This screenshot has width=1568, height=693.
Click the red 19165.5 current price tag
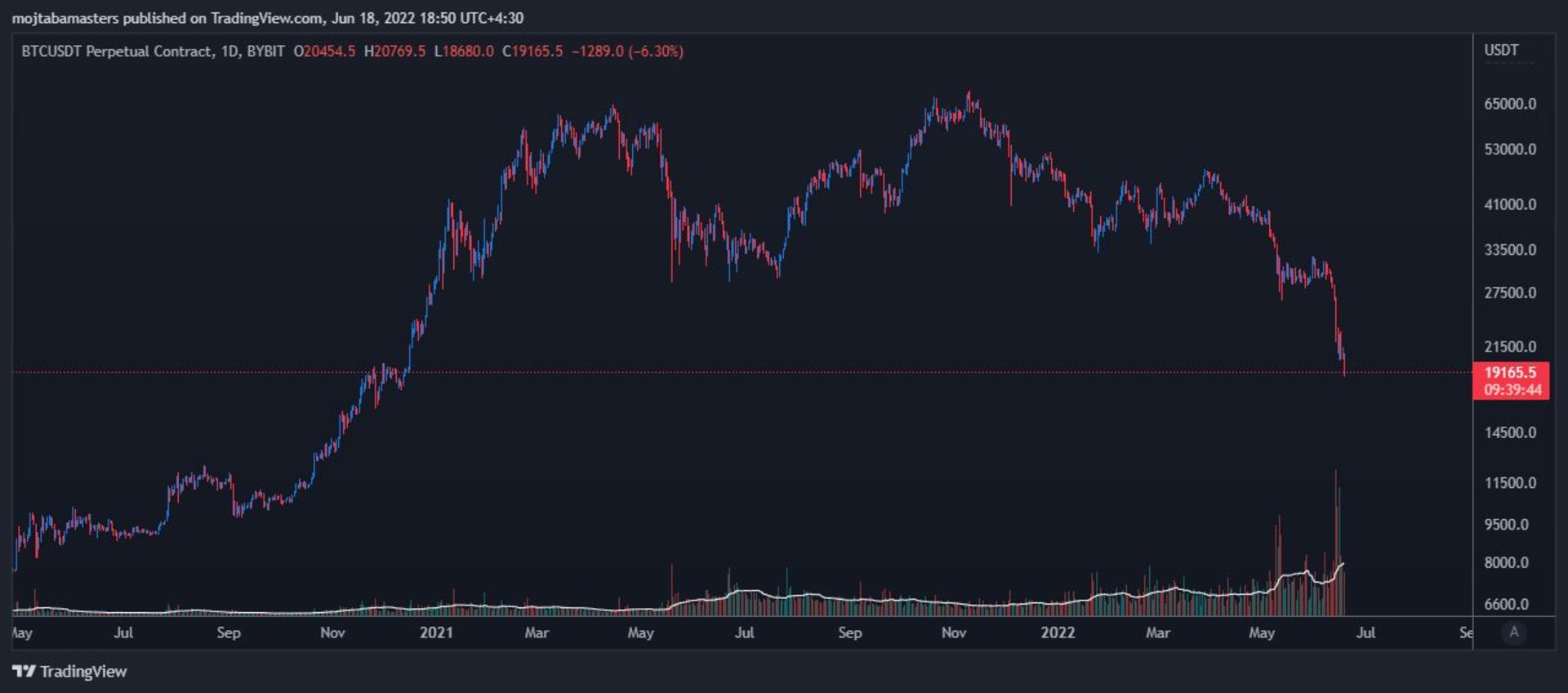pyautogui.click(x=1510, y=373)
